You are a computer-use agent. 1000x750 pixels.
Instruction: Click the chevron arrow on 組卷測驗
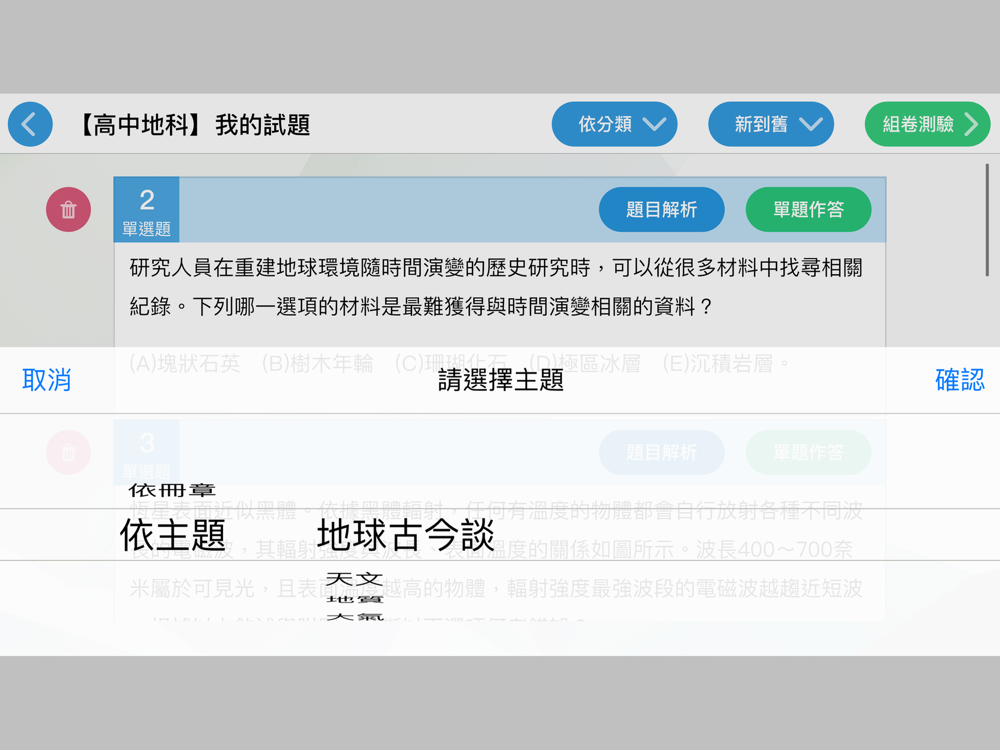(x=971, y=124)
